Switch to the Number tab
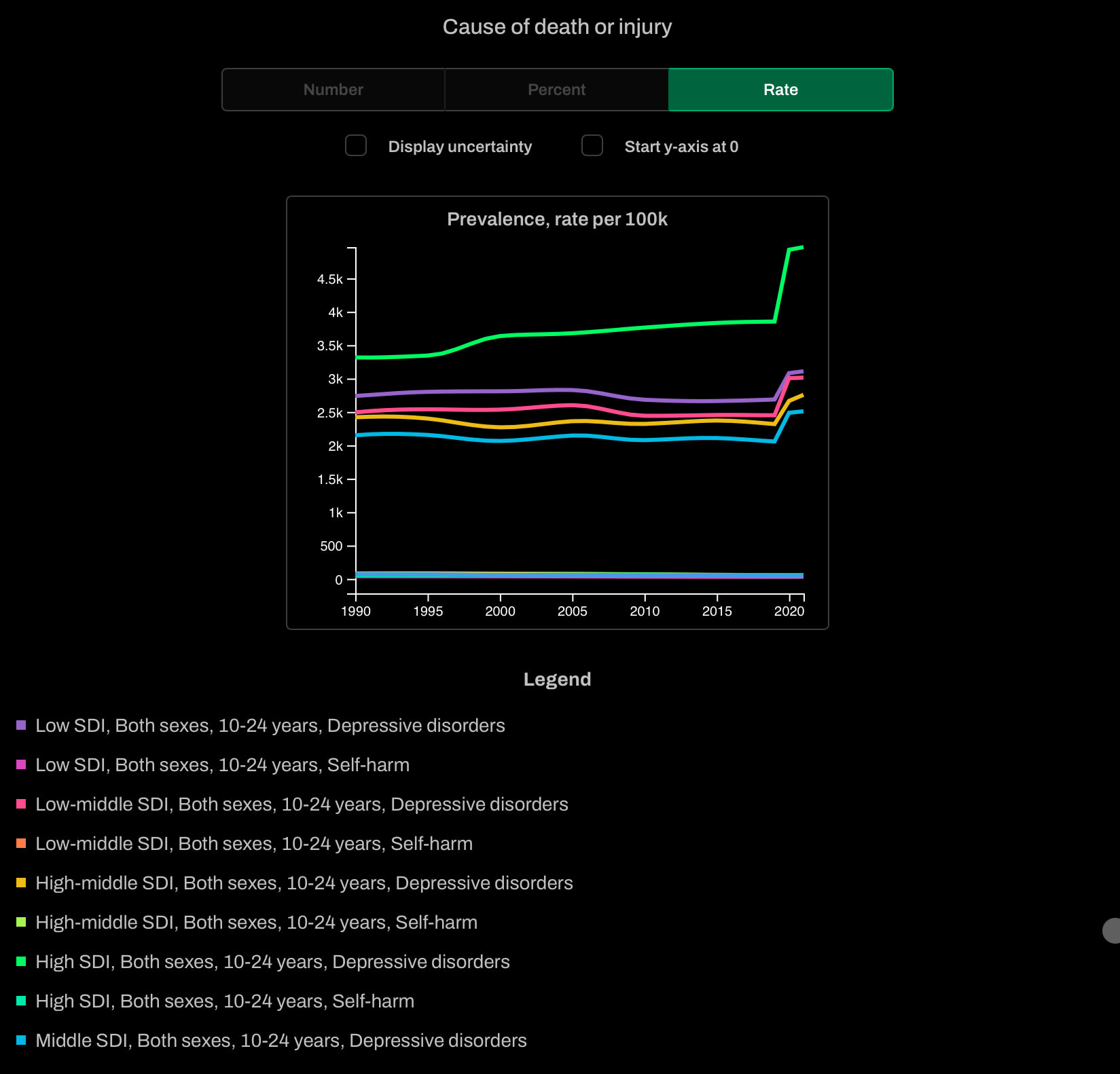 click(x=333, y=90)
